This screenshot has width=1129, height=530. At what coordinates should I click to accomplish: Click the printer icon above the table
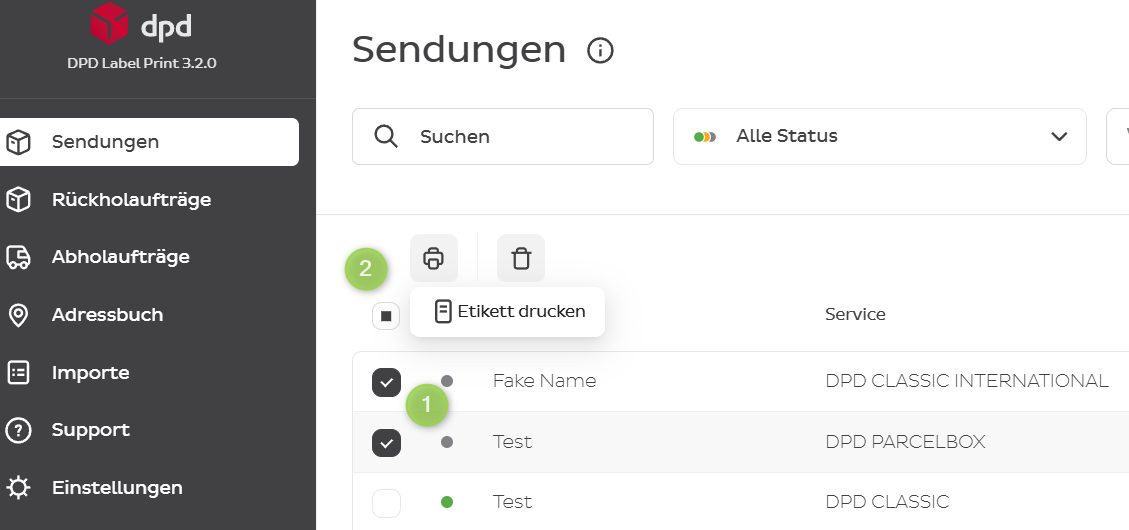(433, 258)
